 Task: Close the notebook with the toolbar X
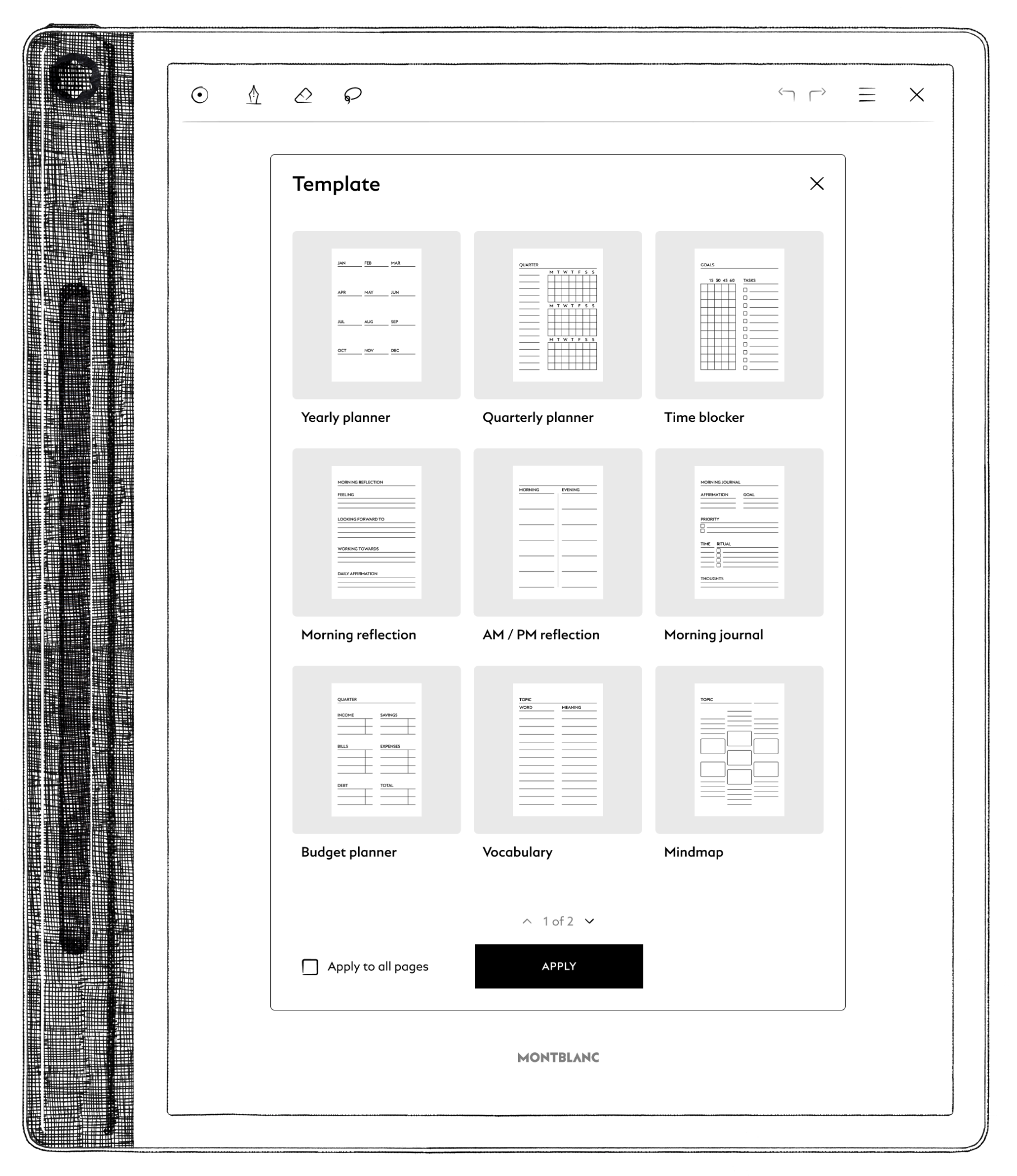point(916,95)
